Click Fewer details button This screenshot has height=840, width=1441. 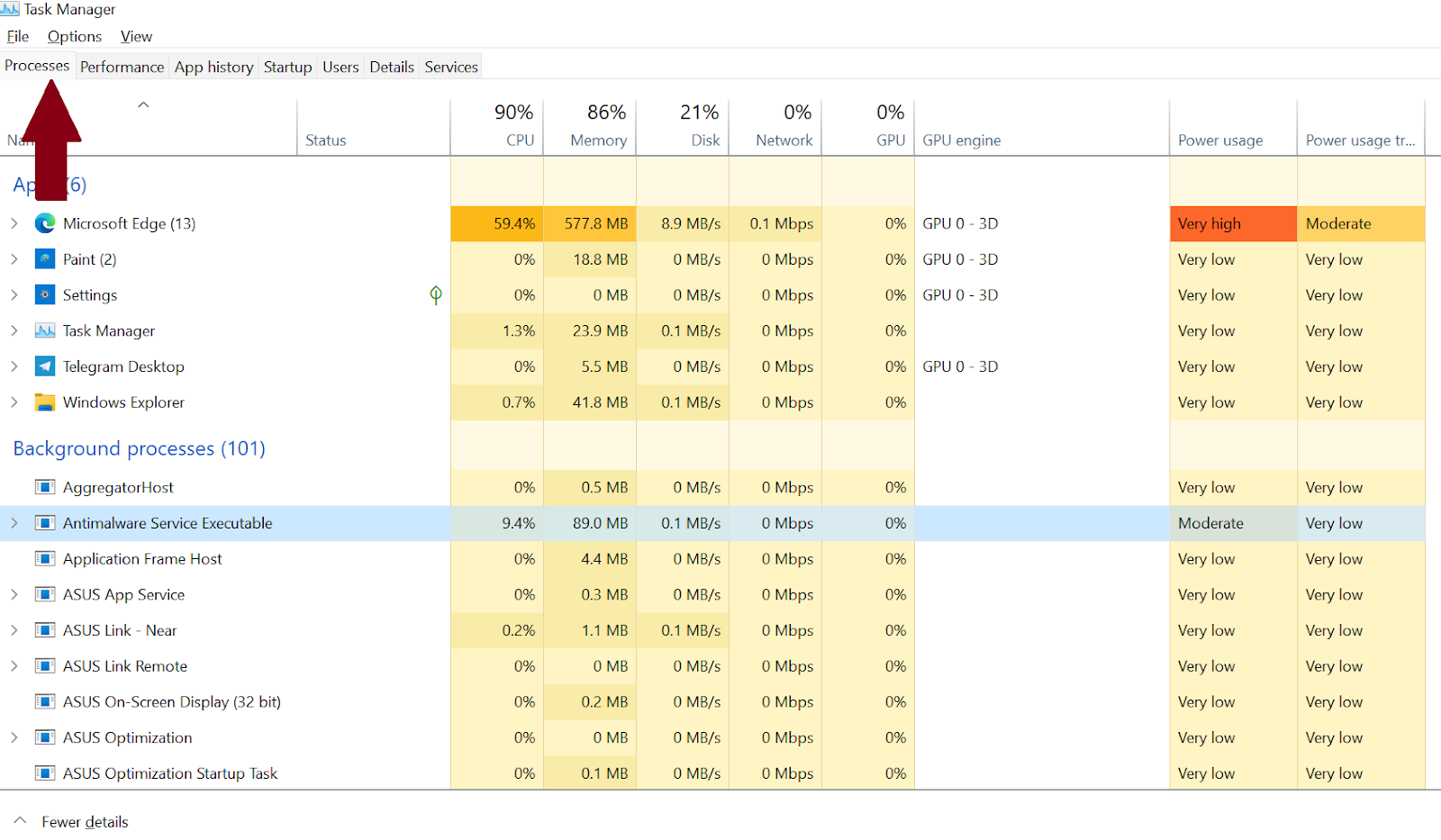pos(85,822)
